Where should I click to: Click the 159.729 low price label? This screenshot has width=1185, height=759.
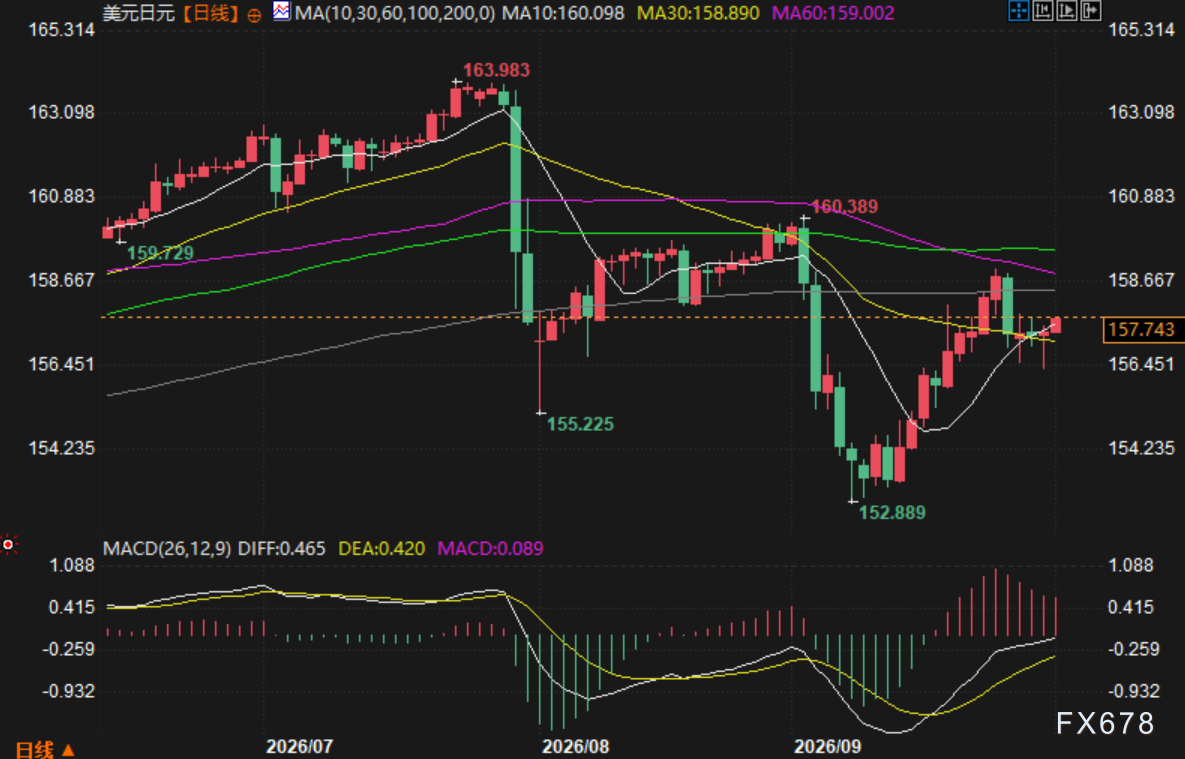(160, 253)
